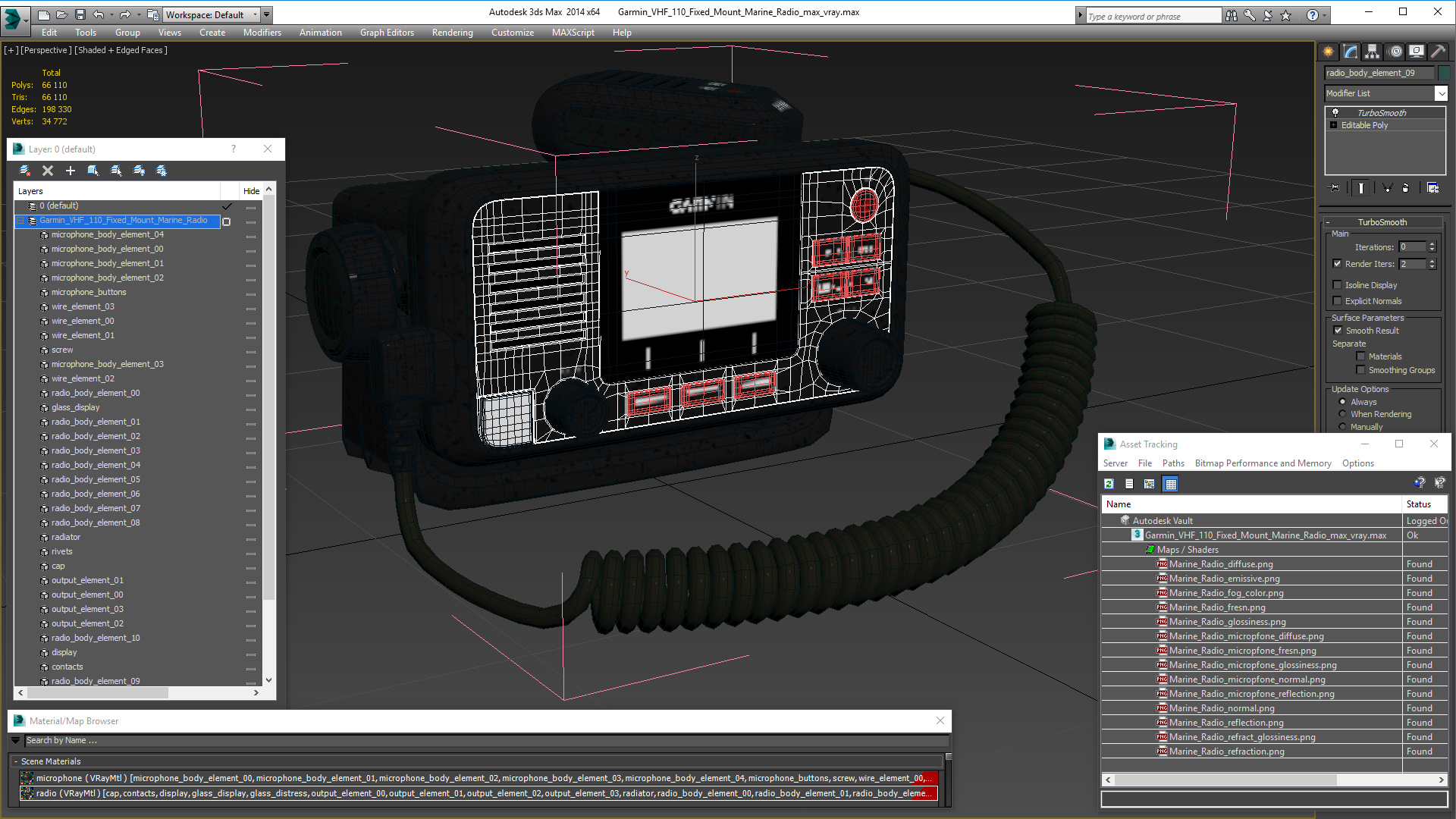The height and width of the screenshot is (819, 1456).
Task: Click the Perspective viewport label
Action: click(x=46, y=51)
